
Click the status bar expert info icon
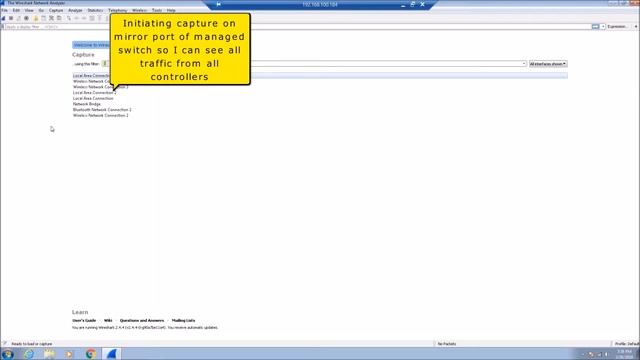pos(4,344)
